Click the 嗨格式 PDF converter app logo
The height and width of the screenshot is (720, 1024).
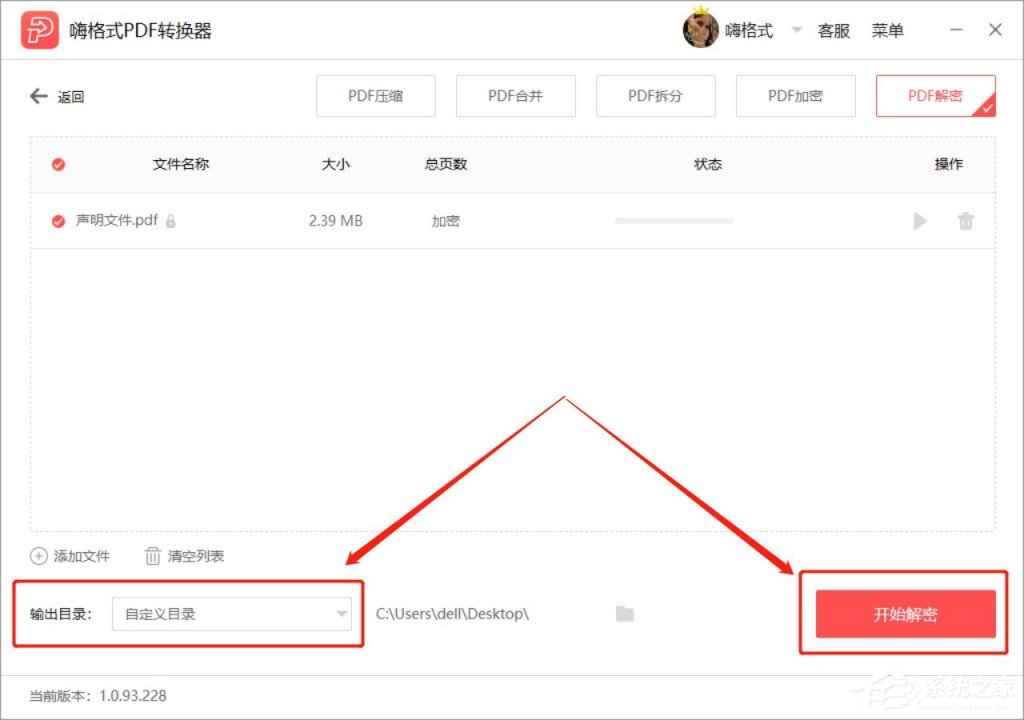38,29
